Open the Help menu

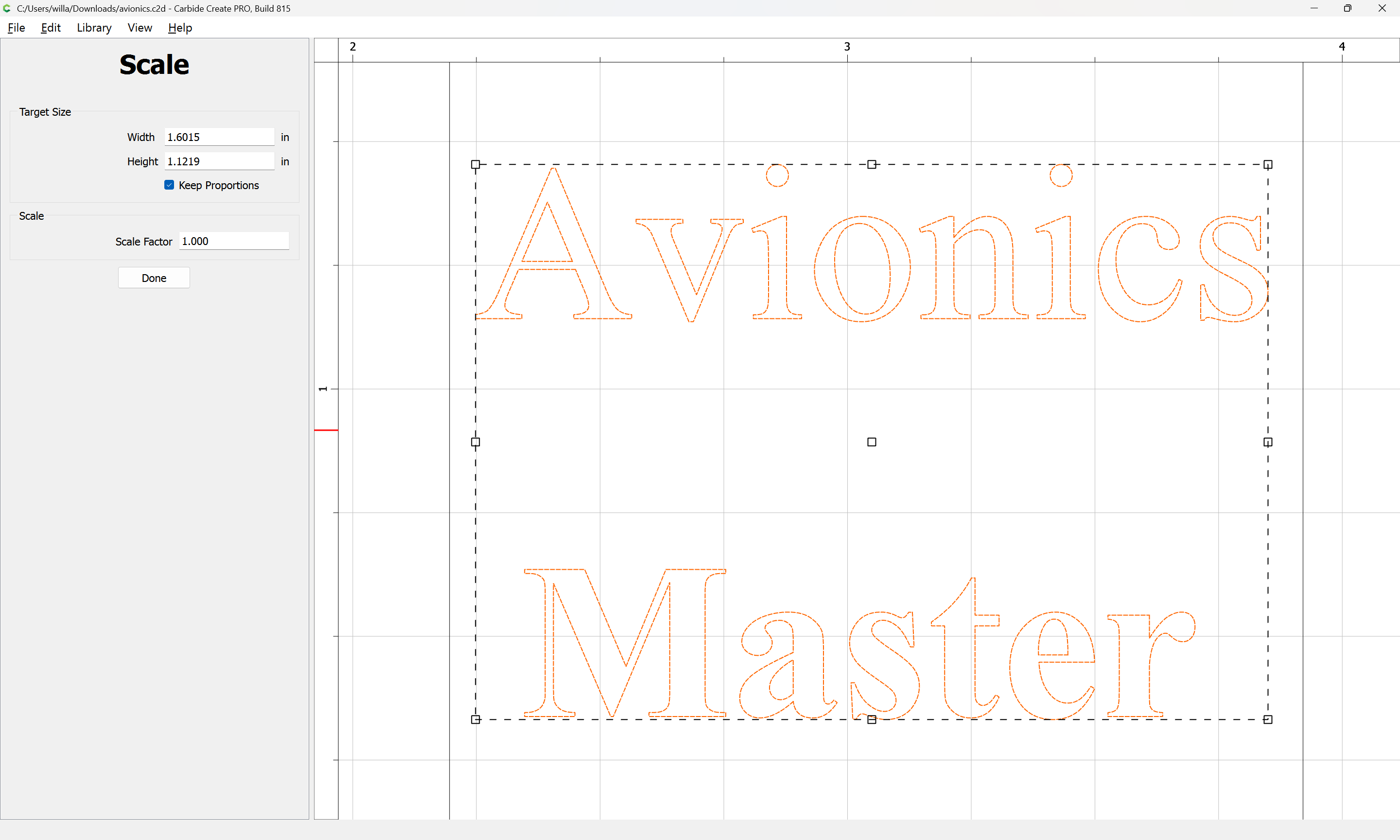coord(180,28)
